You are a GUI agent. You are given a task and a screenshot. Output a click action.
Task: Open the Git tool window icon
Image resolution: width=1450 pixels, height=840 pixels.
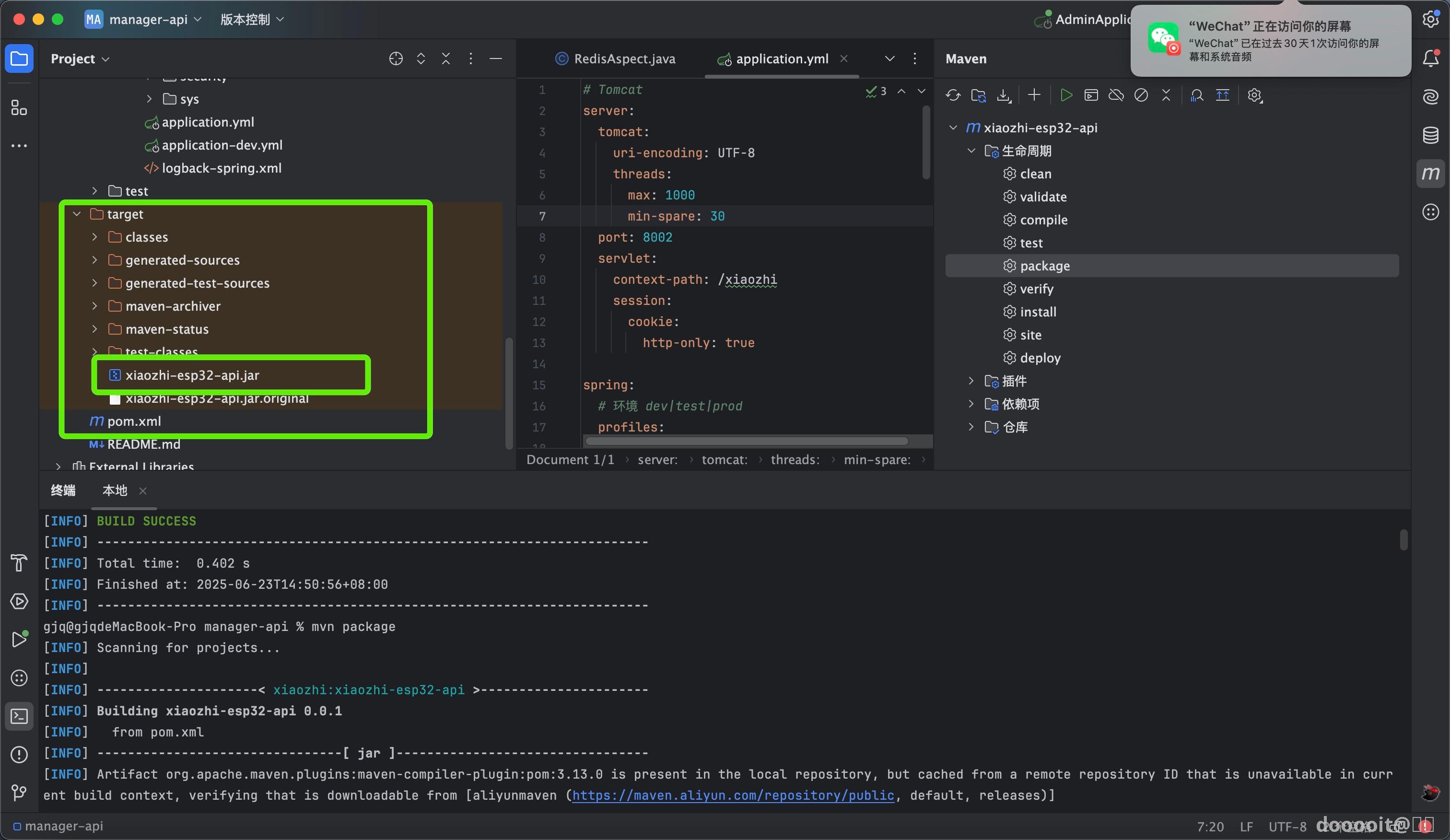pos(19,793)
